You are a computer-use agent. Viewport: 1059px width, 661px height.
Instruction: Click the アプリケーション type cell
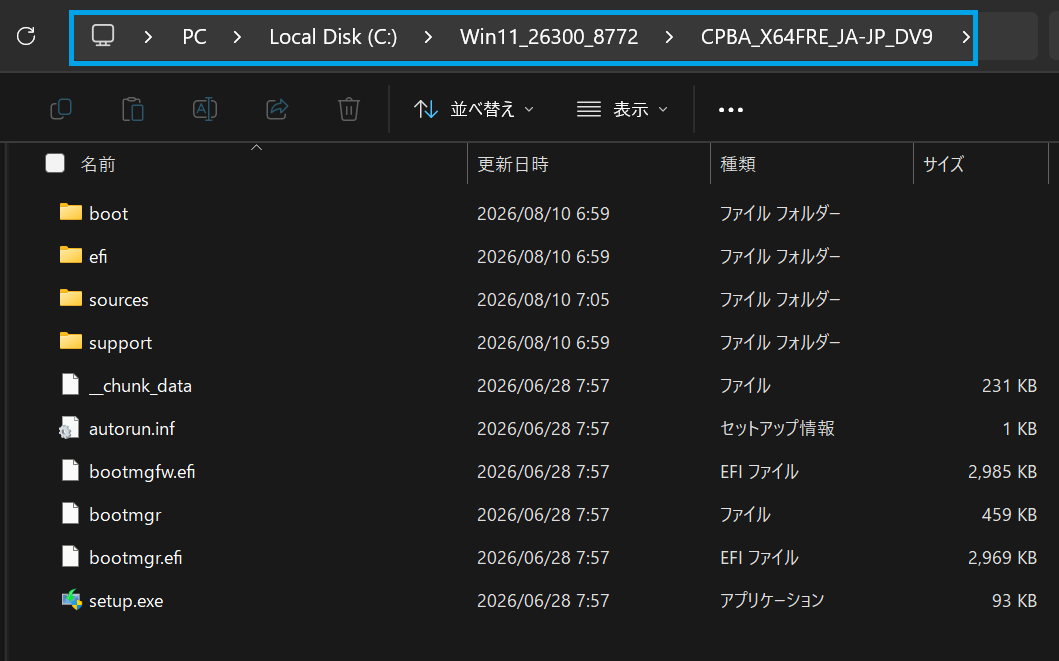[772, 601]
